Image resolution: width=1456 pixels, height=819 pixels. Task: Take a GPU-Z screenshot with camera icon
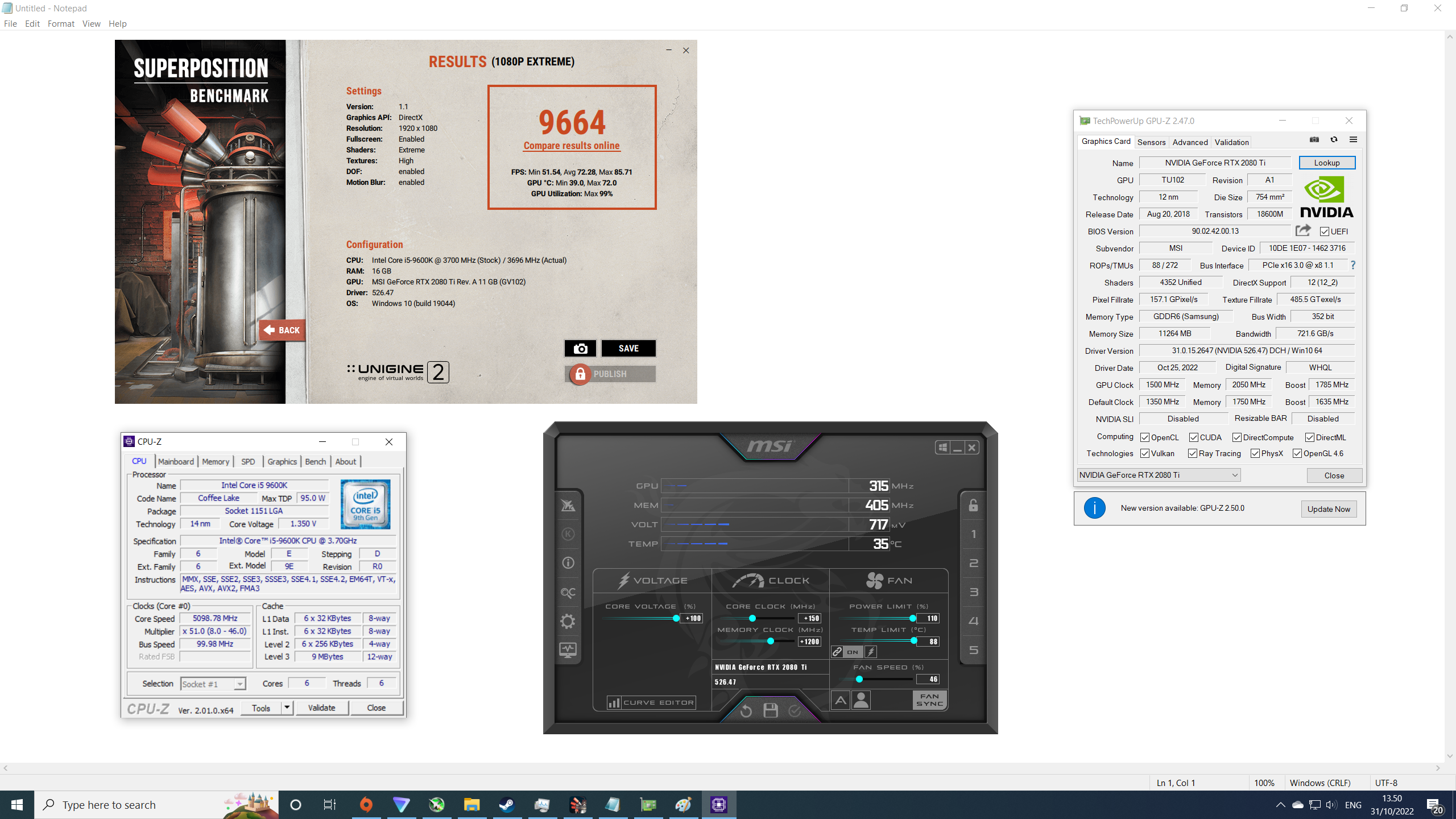(x=1314, y=140)
